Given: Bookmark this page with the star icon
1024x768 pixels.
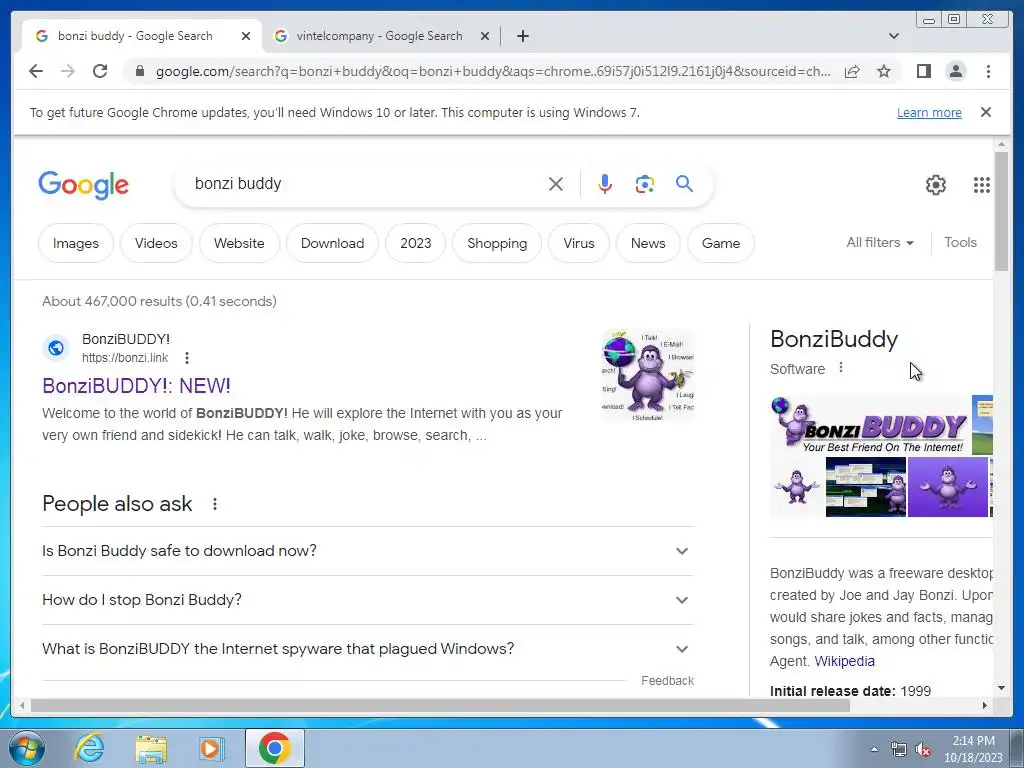Looking at the screenshot, I should point(884,71).
